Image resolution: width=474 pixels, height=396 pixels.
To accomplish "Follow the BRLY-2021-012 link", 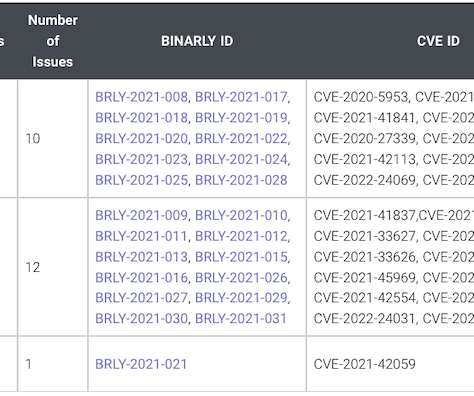I will coord(241,236).
